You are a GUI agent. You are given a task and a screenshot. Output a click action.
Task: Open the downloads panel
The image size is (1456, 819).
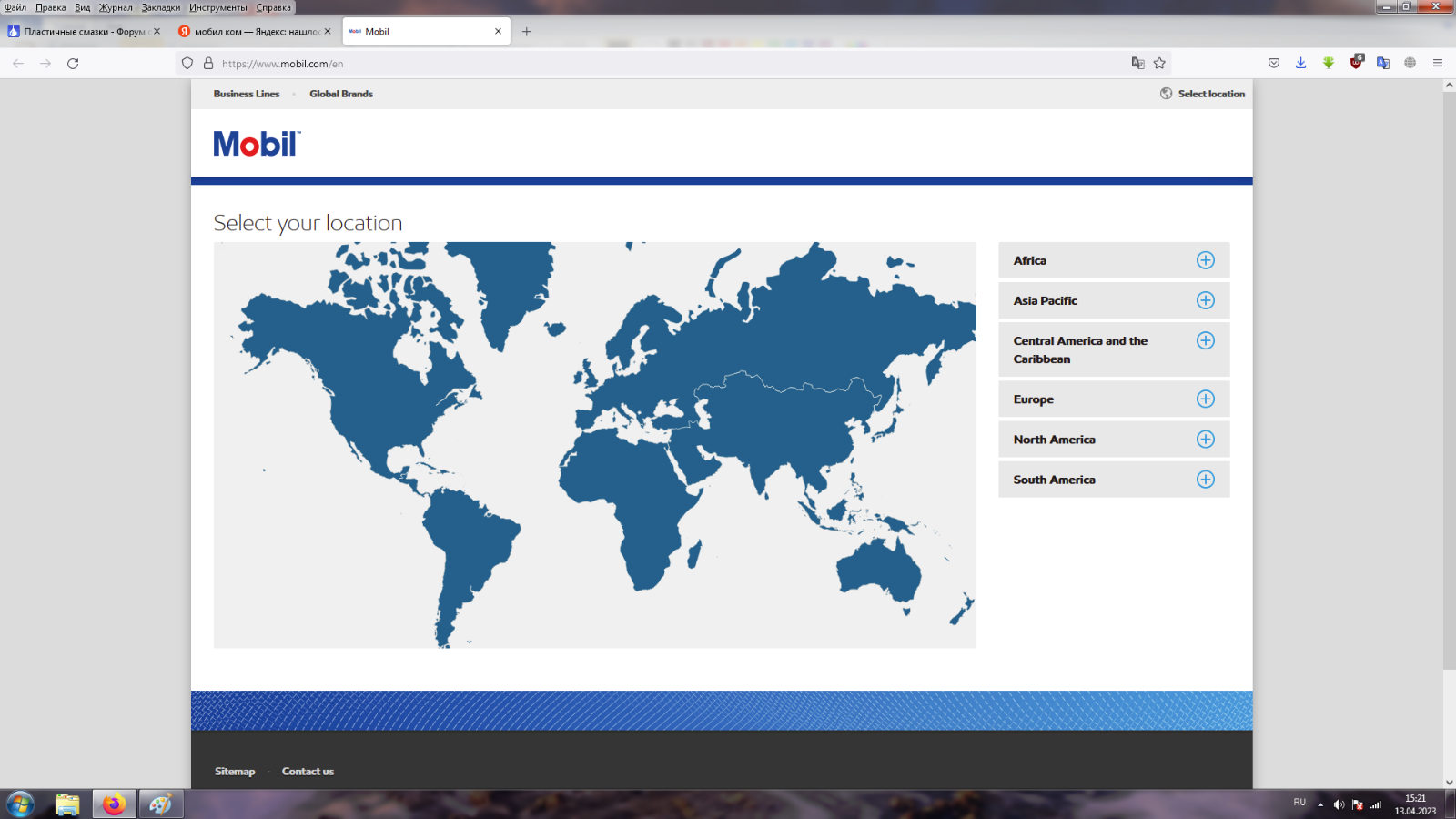(x=1301, y=63)
